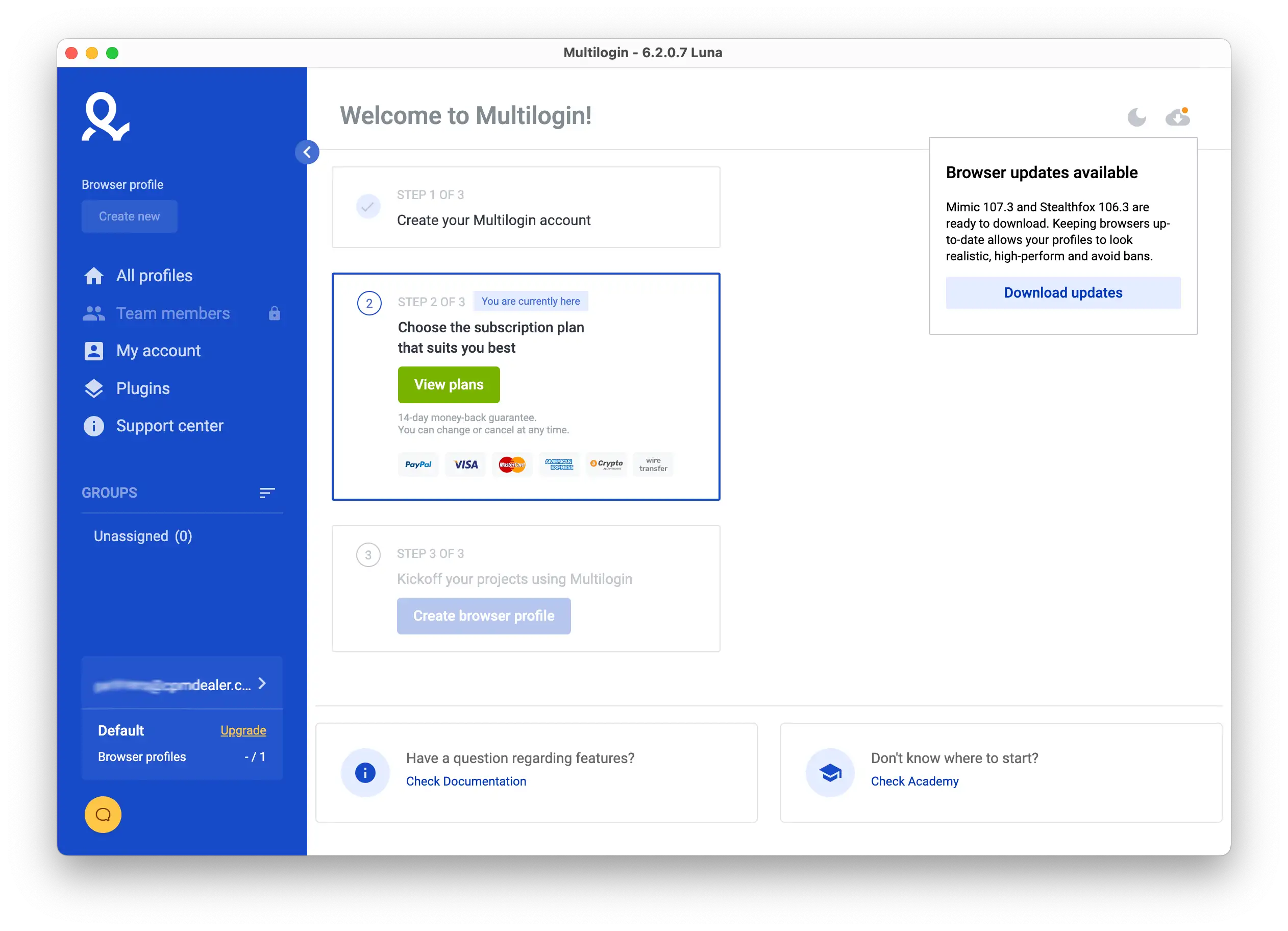1288x931 pixels.
Task: Click the green full-screen window button
Action: tap(112, 53)
